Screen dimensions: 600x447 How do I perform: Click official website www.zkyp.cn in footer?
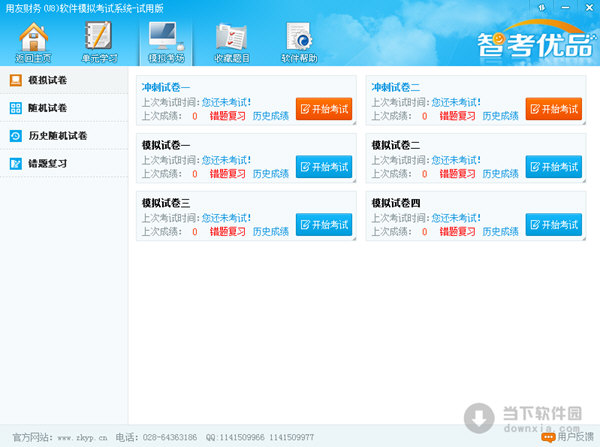[82, 437]
